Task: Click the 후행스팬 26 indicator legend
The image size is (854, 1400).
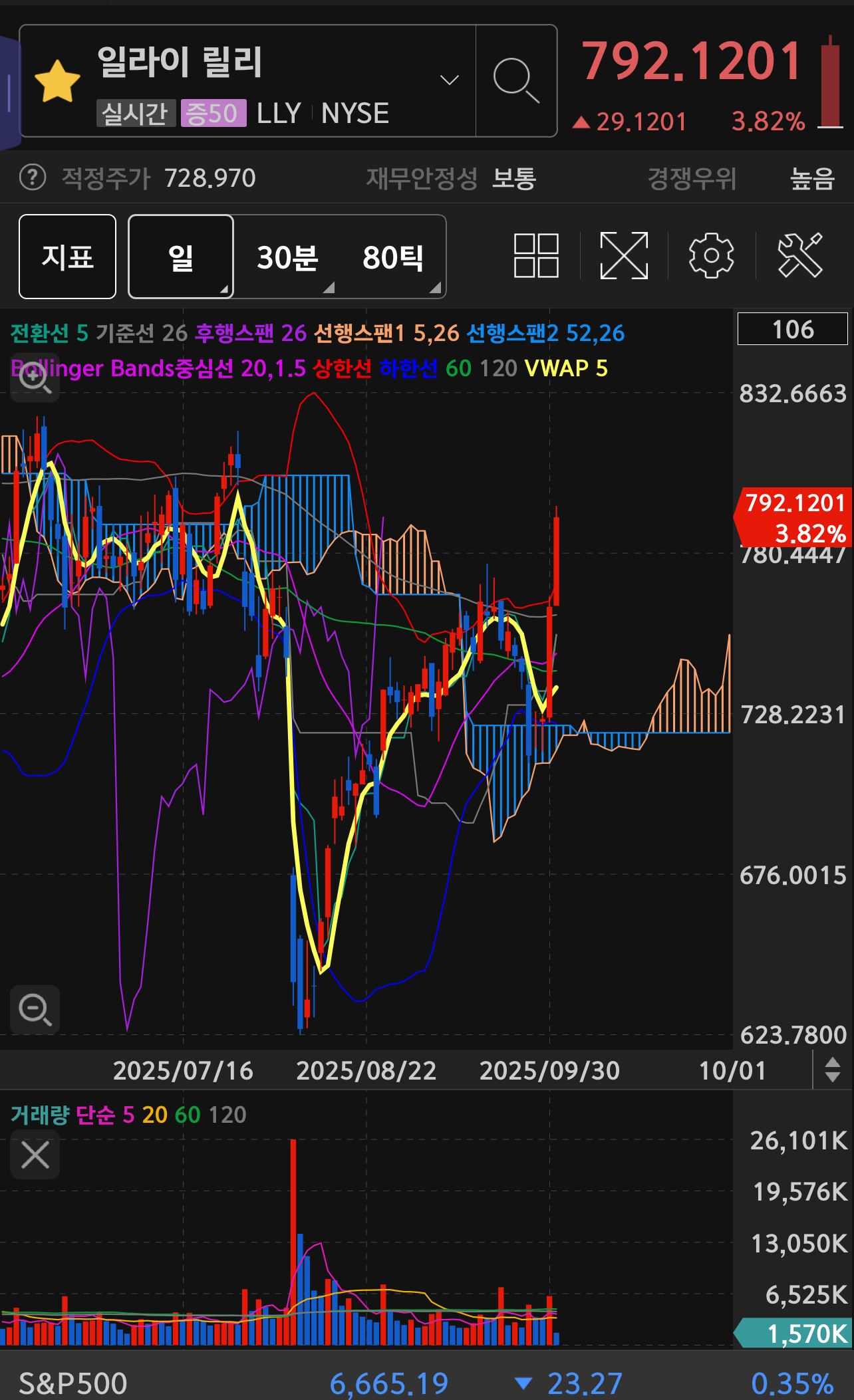Action: click(x=251, y=333)
